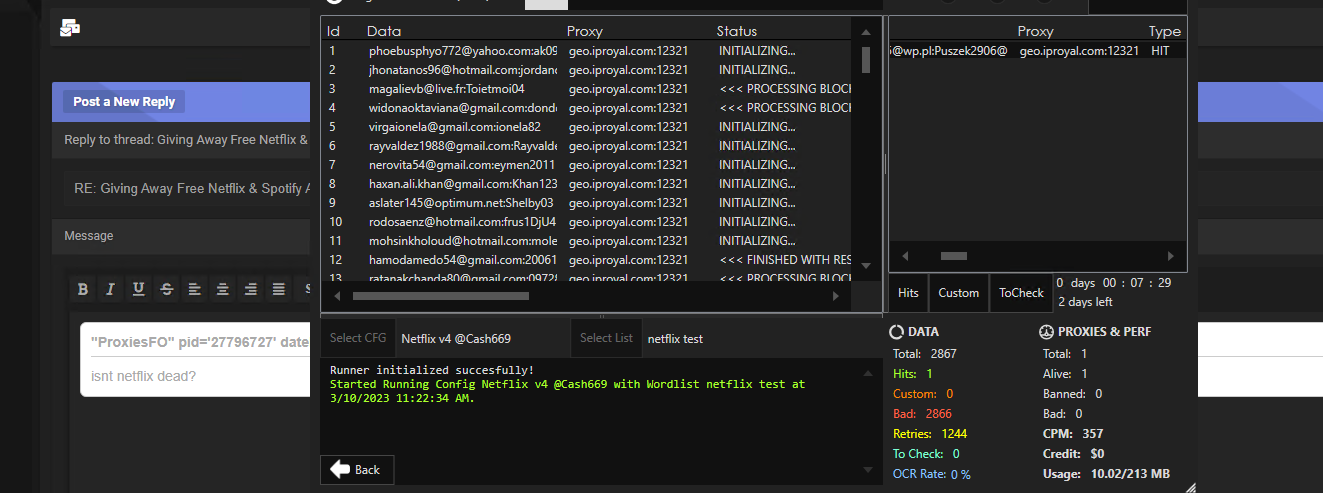This screenshot has width=1323, height=493.
Task: Click the 'Total: 2867' stat
Action: (925, 354)
